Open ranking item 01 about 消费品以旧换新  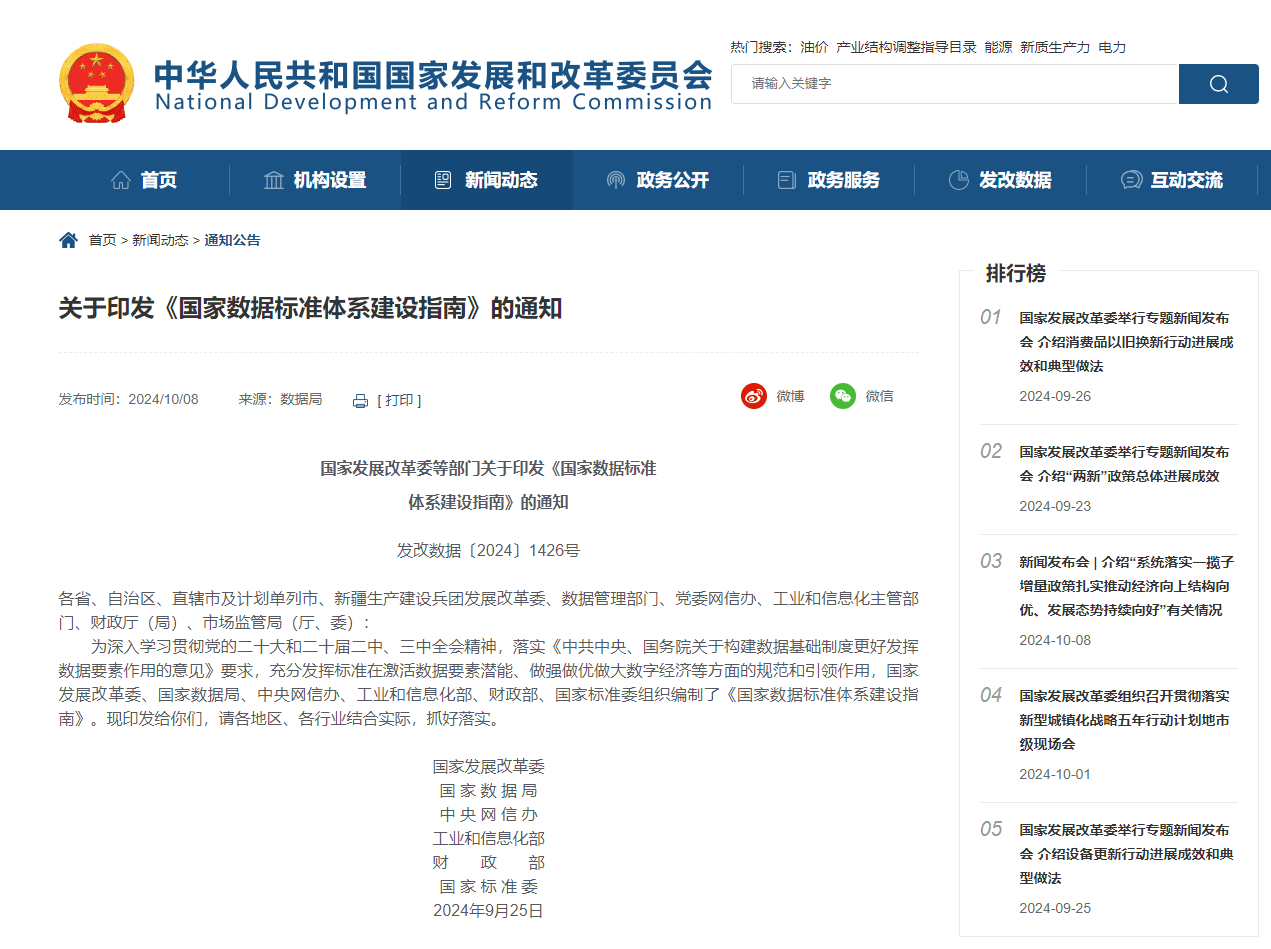(x=1126, y=342)
